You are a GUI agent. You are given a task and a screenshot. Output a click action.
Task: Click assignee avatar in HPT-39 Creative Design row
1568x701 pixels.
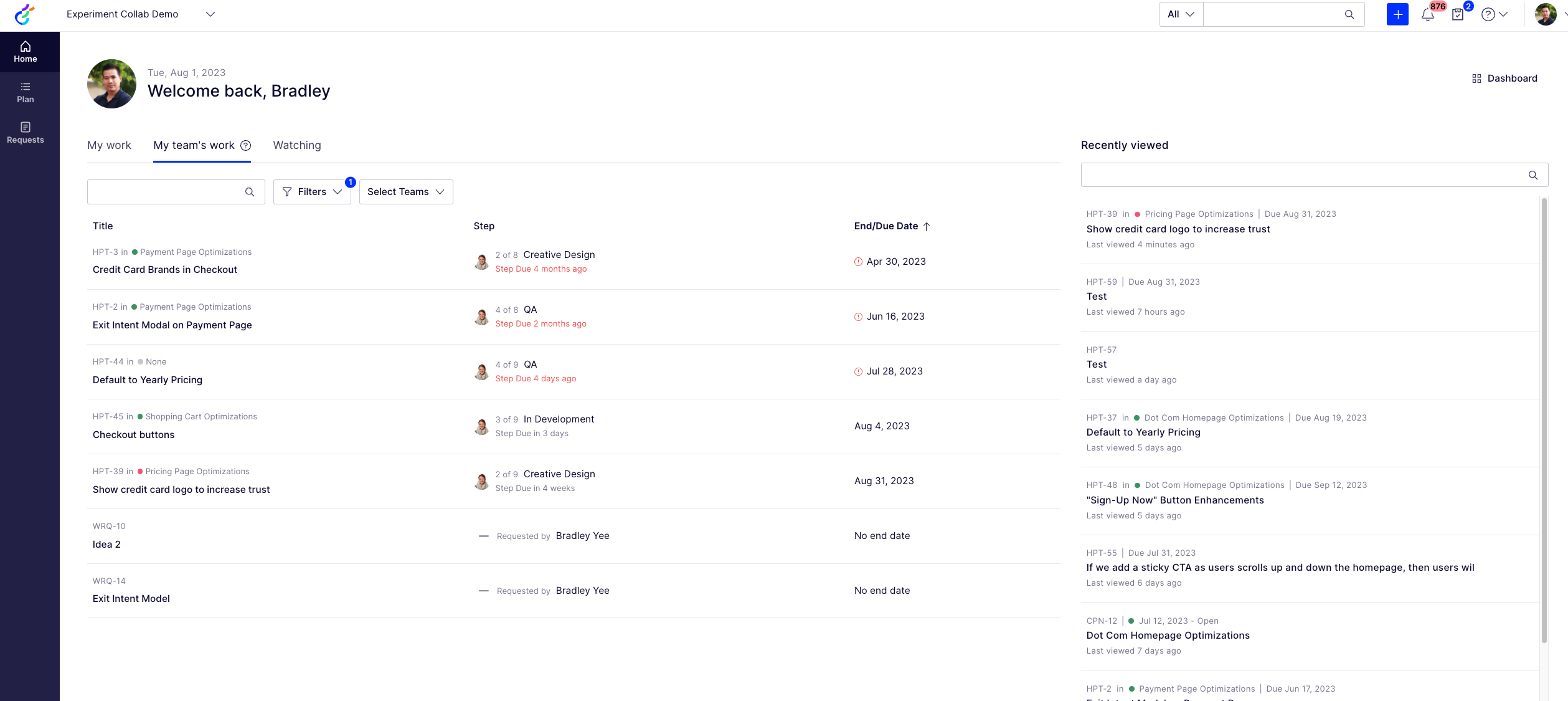[481, 481]
